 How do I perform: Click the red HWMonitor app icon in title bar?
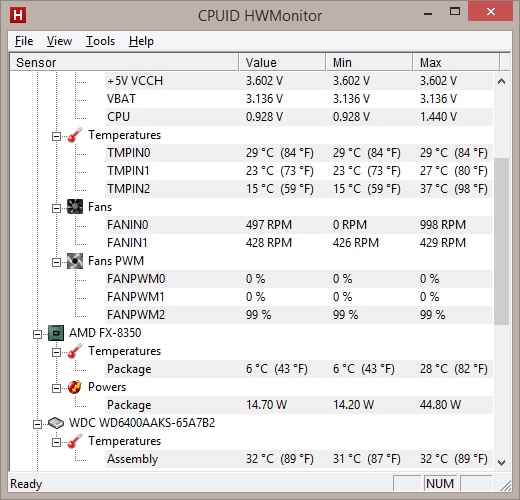[x=18, y=15]
